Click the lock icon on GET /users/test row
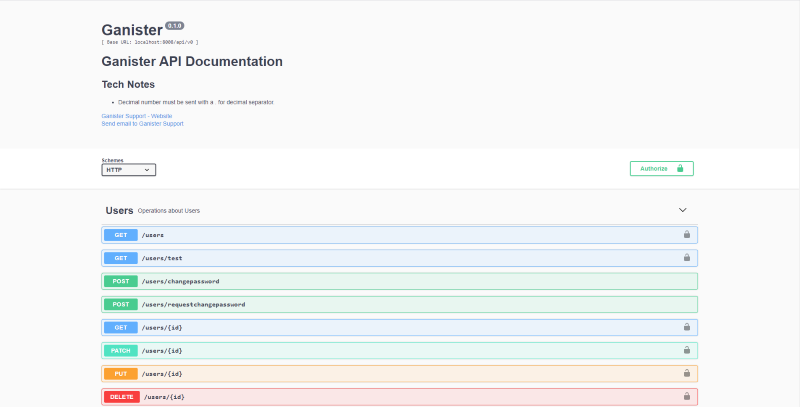Image resolution: width=800 pixels, height=407 pixels. [x=687, y=258]
